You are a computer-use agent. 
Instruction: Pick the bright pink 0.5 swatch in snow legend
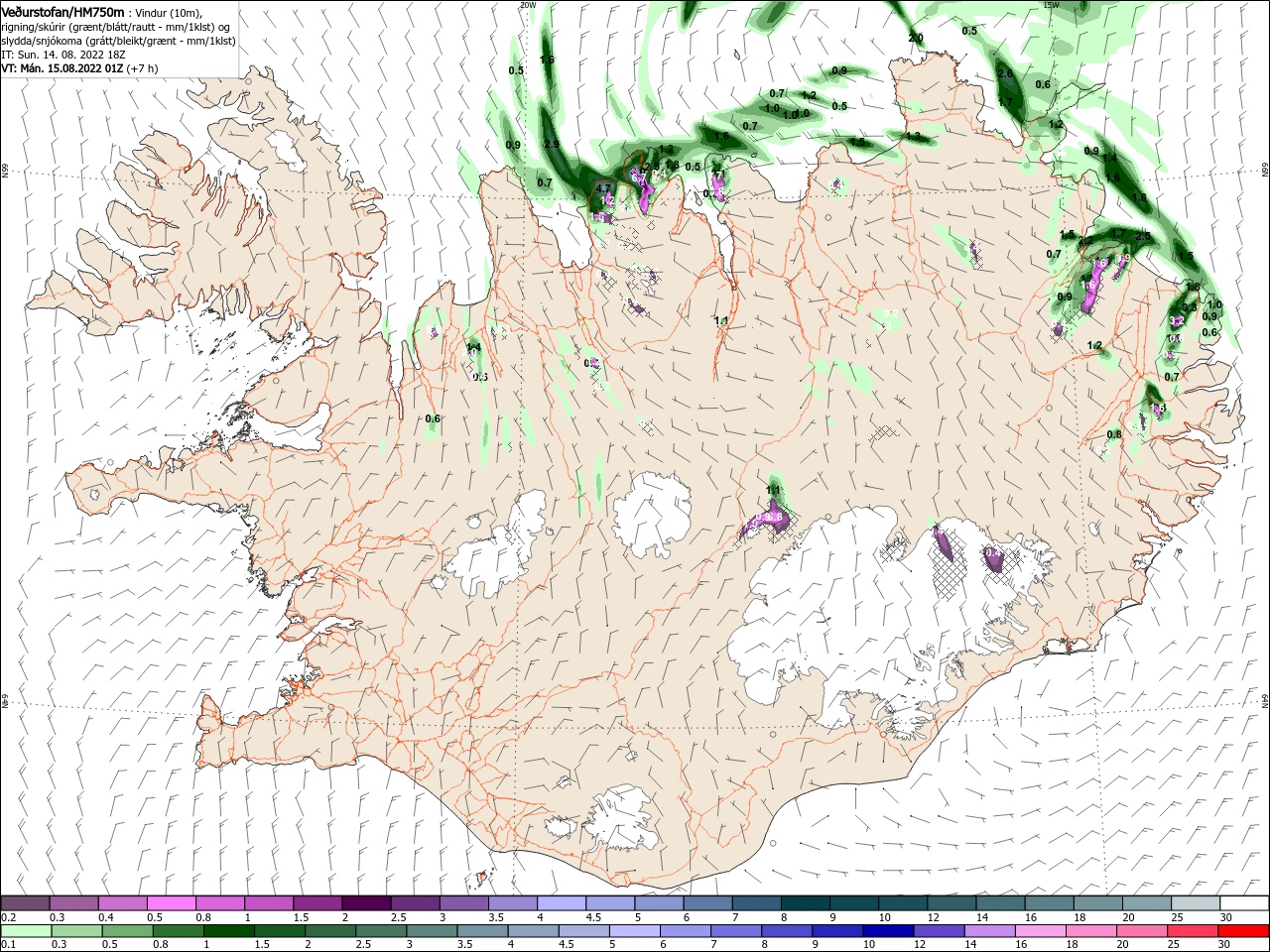coord(173,903)
